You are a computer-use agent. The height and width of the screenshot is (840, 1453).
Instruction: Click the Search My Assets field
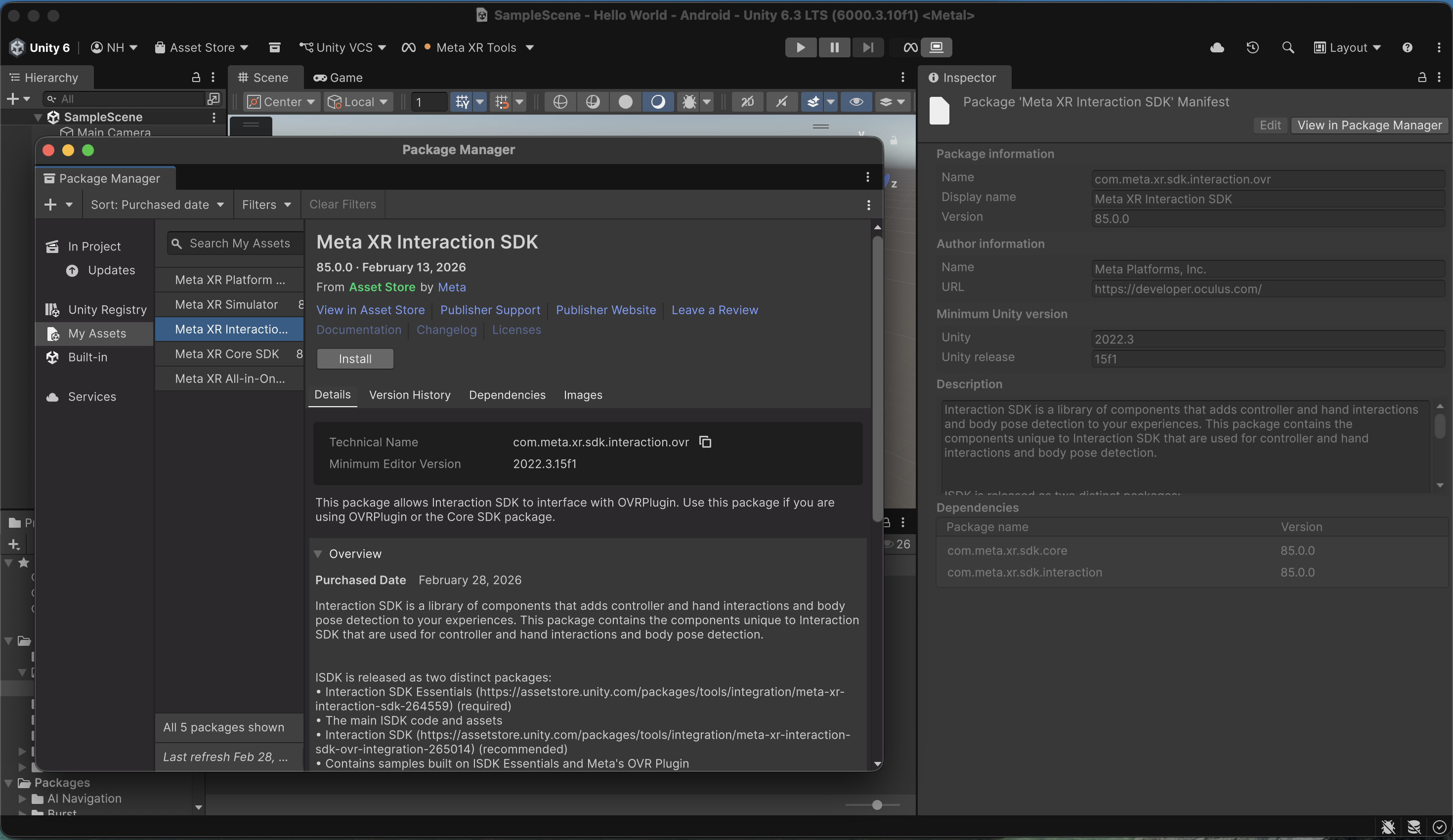click(239, 243)
